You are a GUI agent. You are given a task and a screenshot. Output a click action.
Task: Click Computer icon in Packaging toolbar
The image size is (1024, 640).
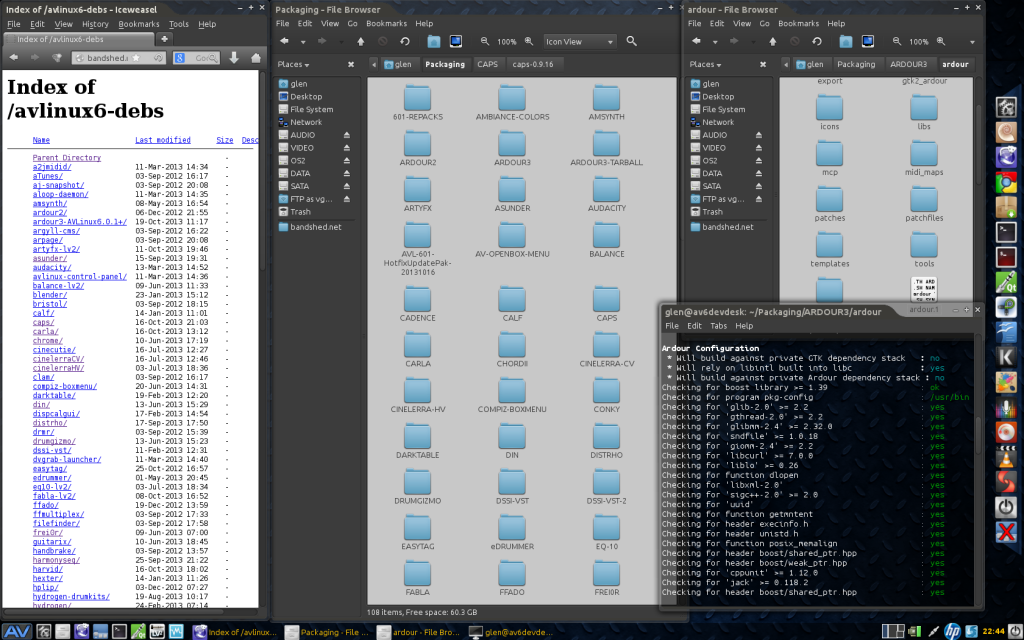pyautogui.click(x=456, y=41)
